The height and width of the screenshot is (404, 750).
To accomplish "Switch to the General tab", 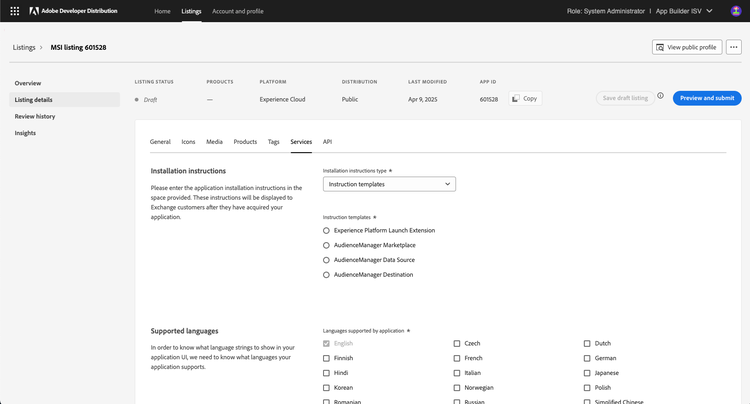I will tap(160, 142).
